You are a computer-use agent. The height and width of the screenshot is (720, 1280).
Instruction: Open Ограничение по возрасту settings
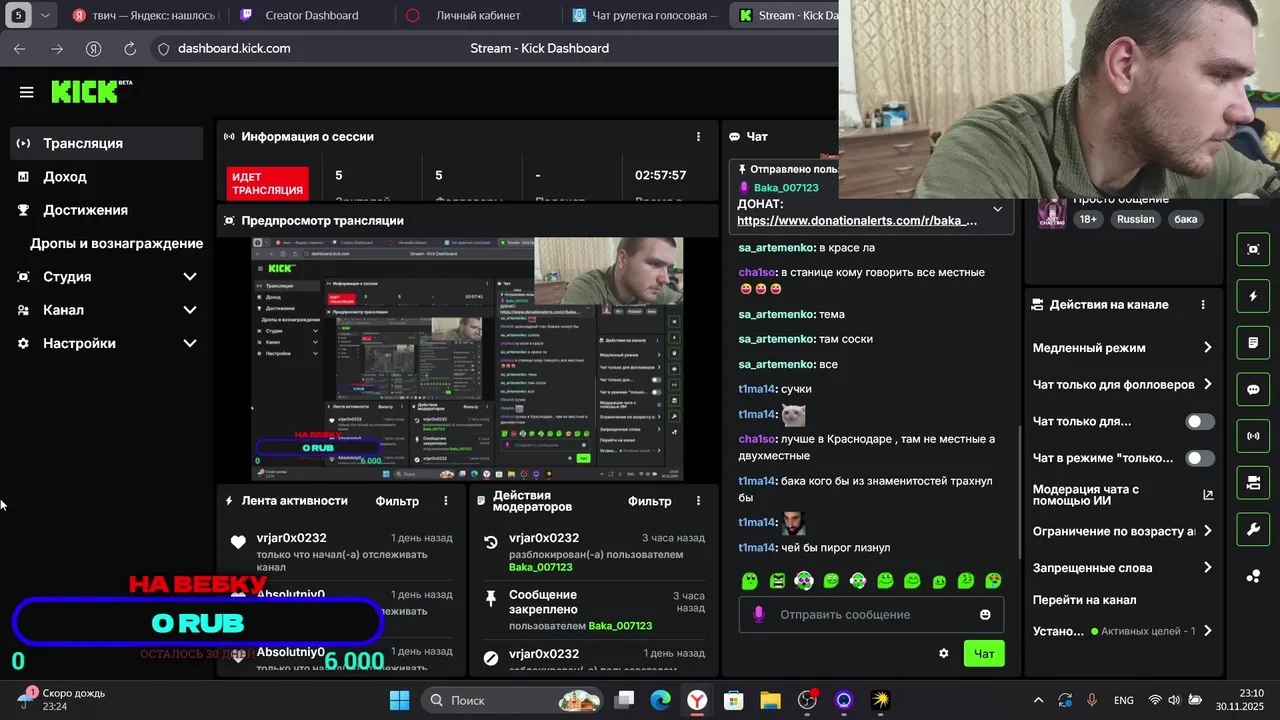(x=1123, y=531)
